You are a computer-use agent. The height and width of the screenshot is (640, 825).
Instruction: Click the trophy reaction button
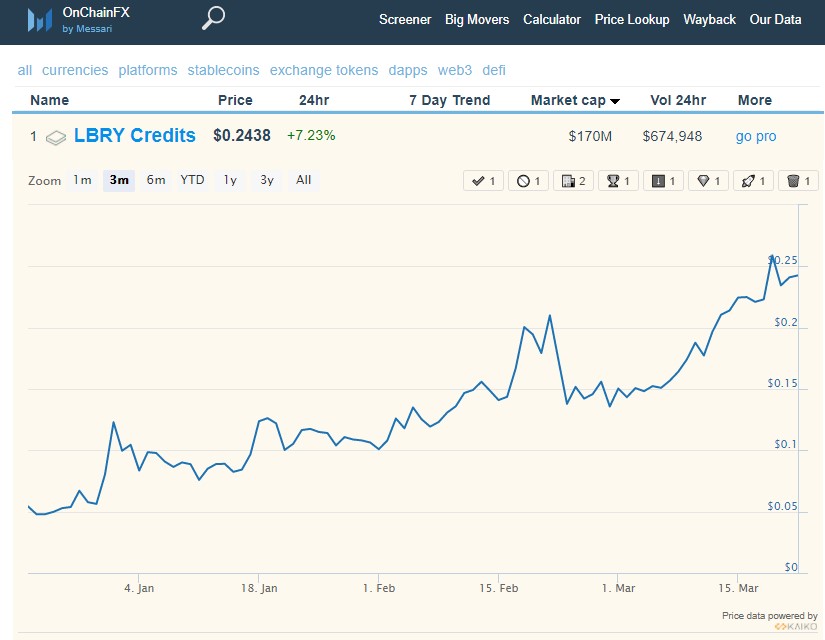click(x=618, y=181)
